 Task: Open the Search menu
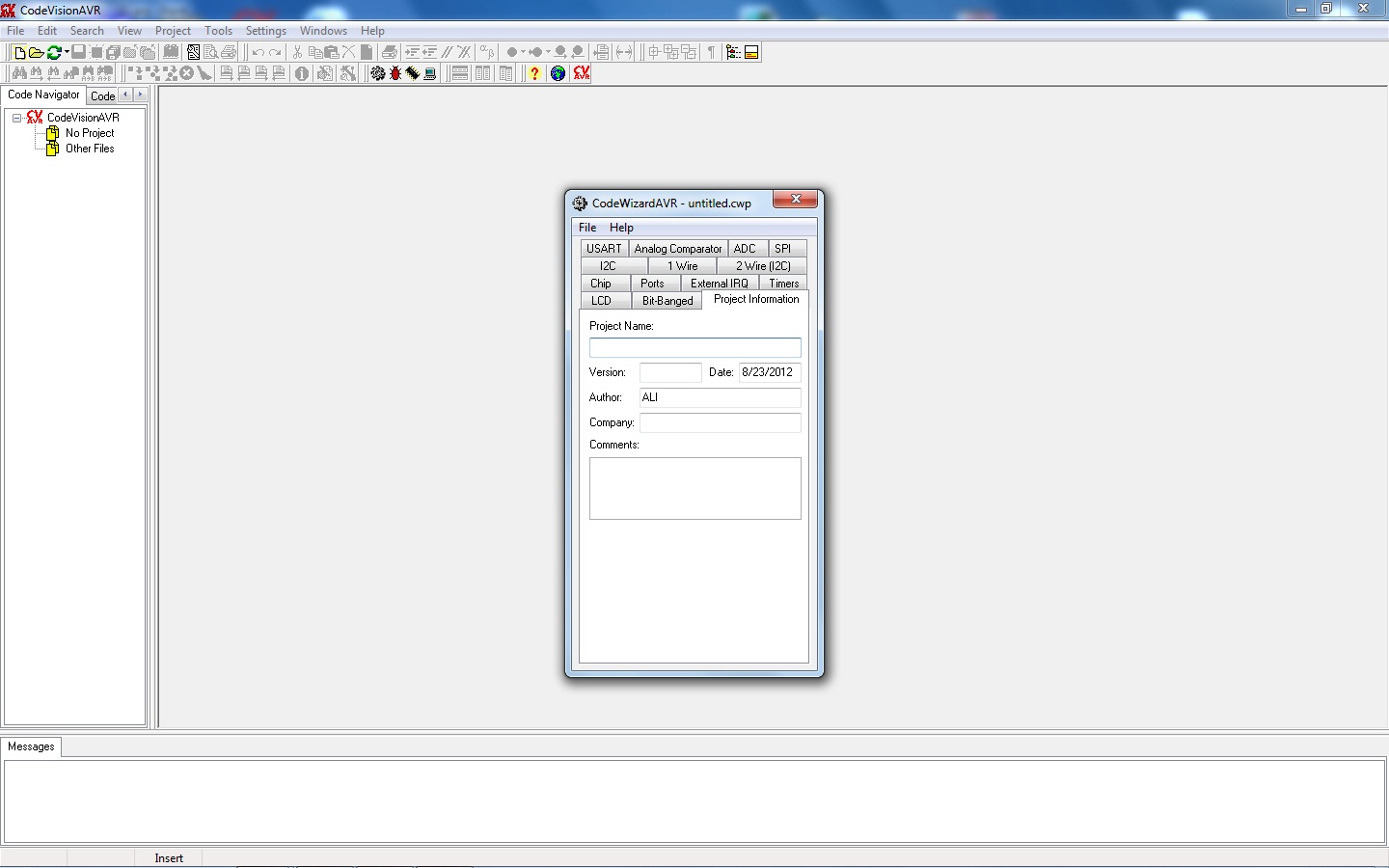tap(87, 31)
